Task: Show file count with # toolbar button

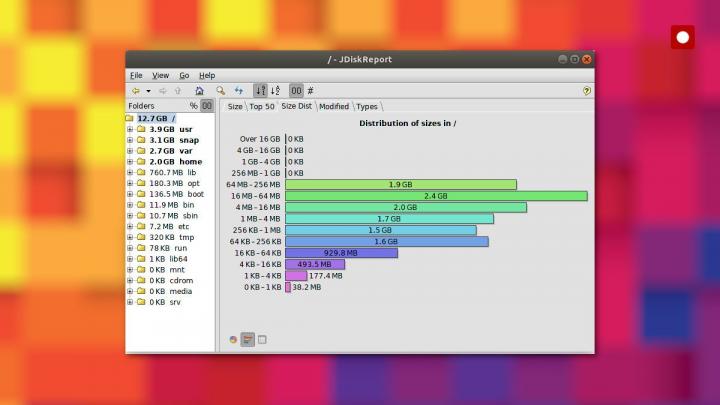Action: (310, 90)
